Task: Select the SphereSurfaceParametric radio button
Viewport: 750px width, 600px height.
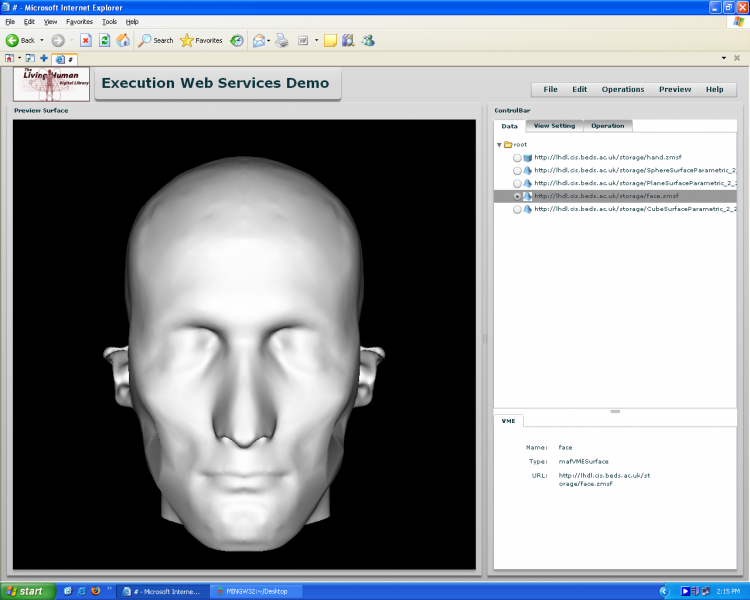Action: 516,170
